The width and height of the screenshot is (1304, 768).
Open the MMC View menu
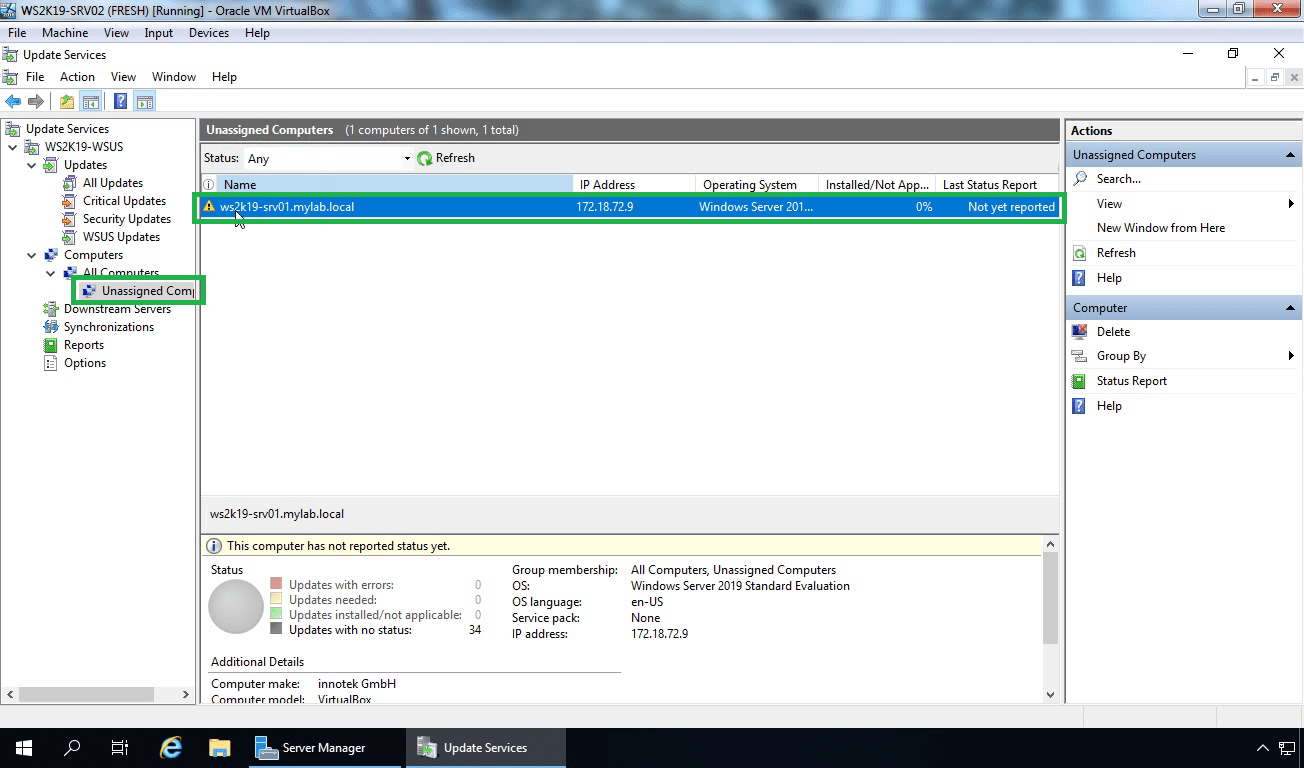[x=123, y=77]
